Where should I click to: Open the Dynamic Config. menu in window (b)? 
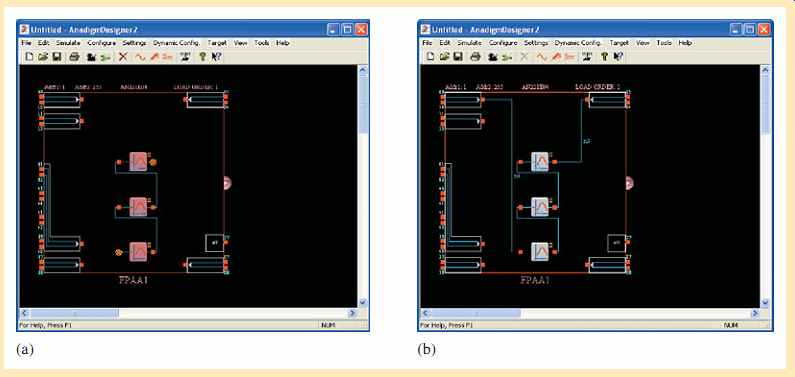click(578, 43)
